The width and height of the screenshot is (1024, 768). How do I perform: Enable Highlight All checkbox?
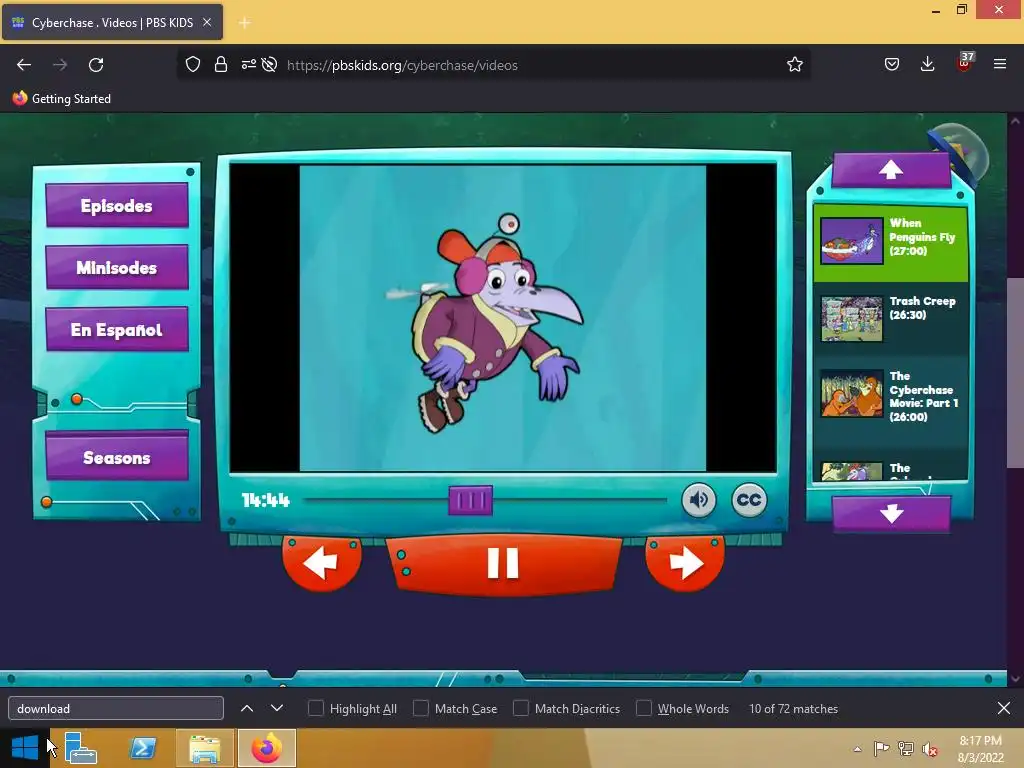point(315,709)
